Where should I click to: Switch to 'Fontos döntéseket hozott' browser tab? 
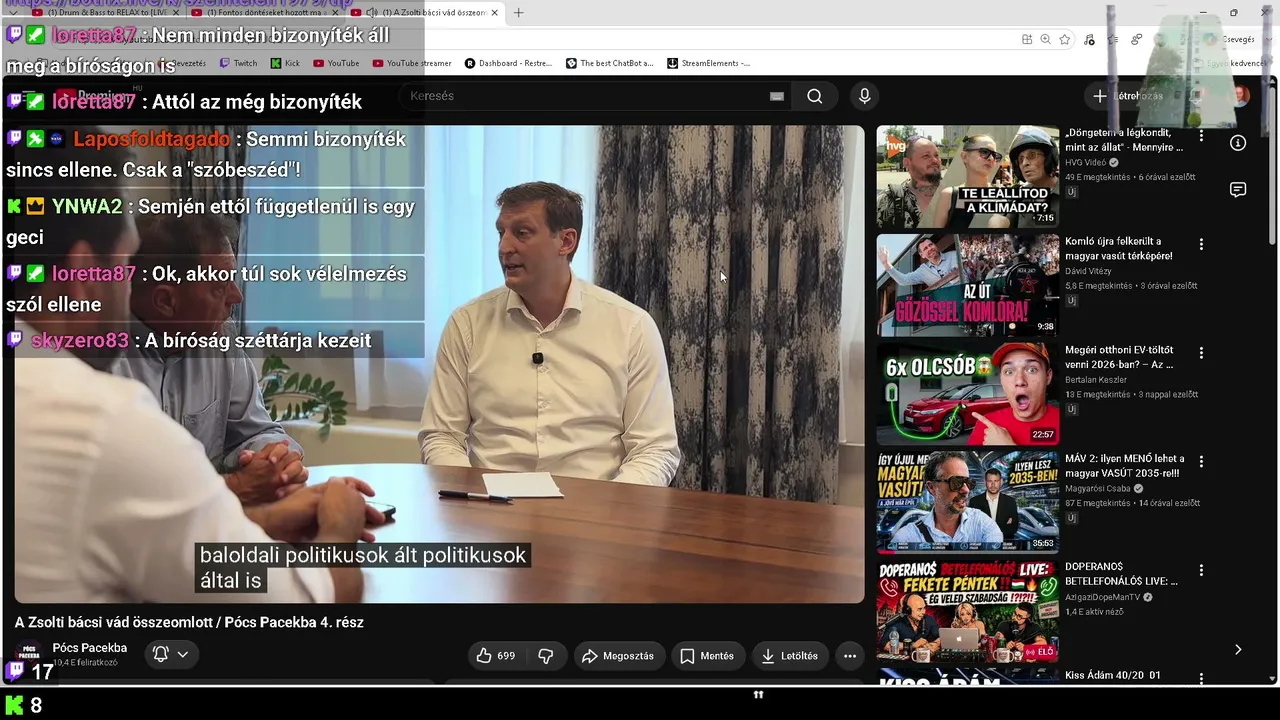tap(265, 13)
